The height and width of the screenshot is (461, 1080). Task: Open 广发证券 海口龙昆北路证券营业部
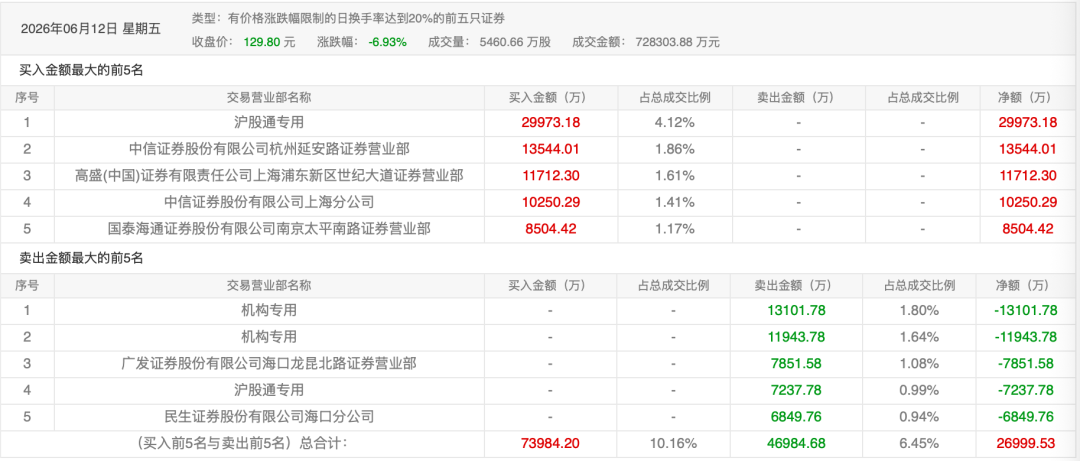click(x=269, y=363)
